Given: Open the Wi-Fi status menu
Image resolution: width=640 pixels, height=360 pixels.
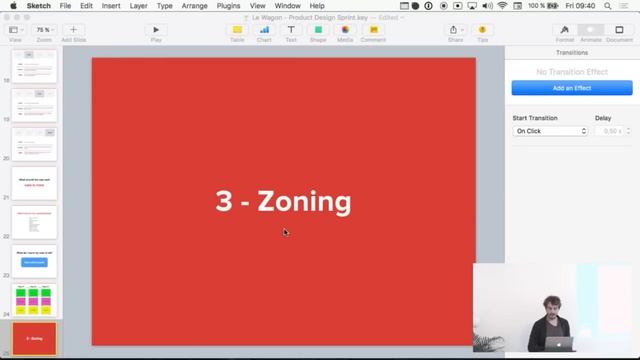Looking at the screenshot, I should 502,6.
